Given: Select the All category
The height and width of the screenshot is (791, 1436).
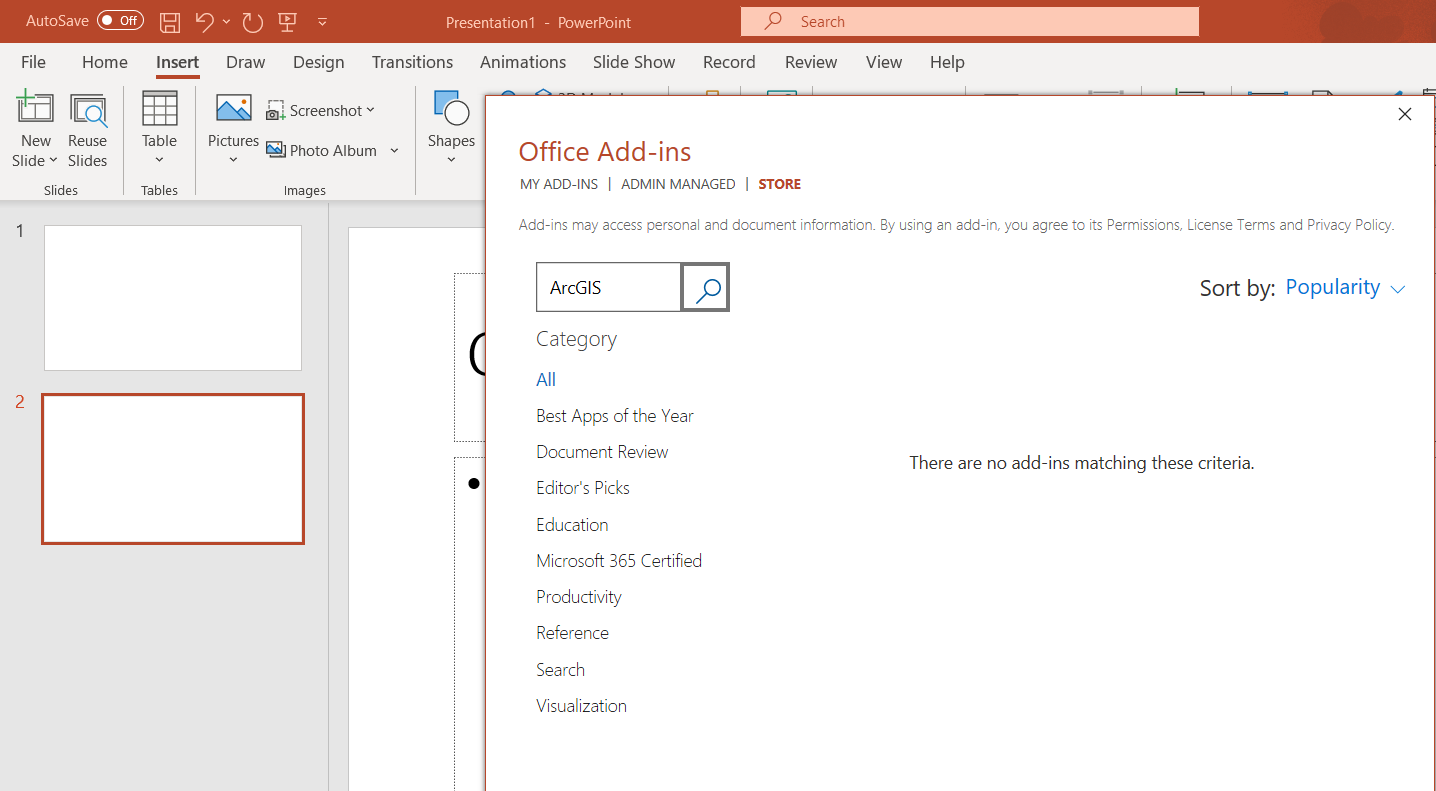Looking at the screenshot, I should [546, 379].
